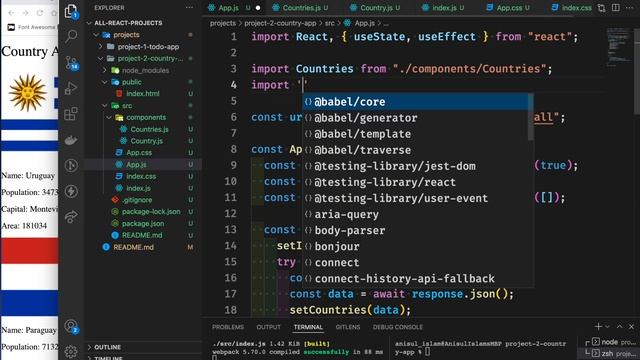The image size is (640, 360).
Task: Choose connect-history-api-fallback suggestion
Action: tap(416, 278)
